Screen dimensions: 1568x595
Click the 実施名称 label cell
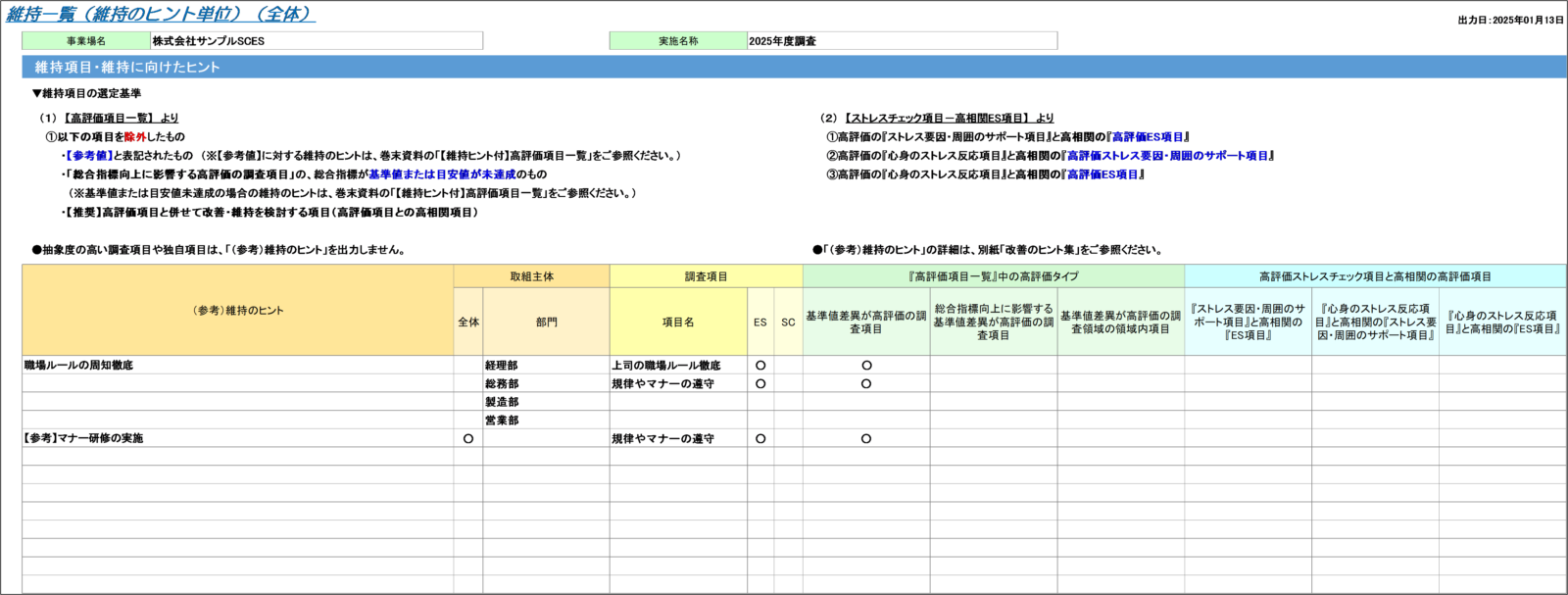[678, 40]
